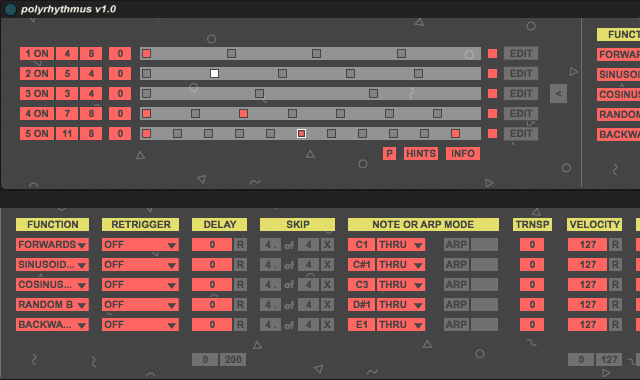
Task: Toggle the white active step in row 2
Action: click(214, 73)
